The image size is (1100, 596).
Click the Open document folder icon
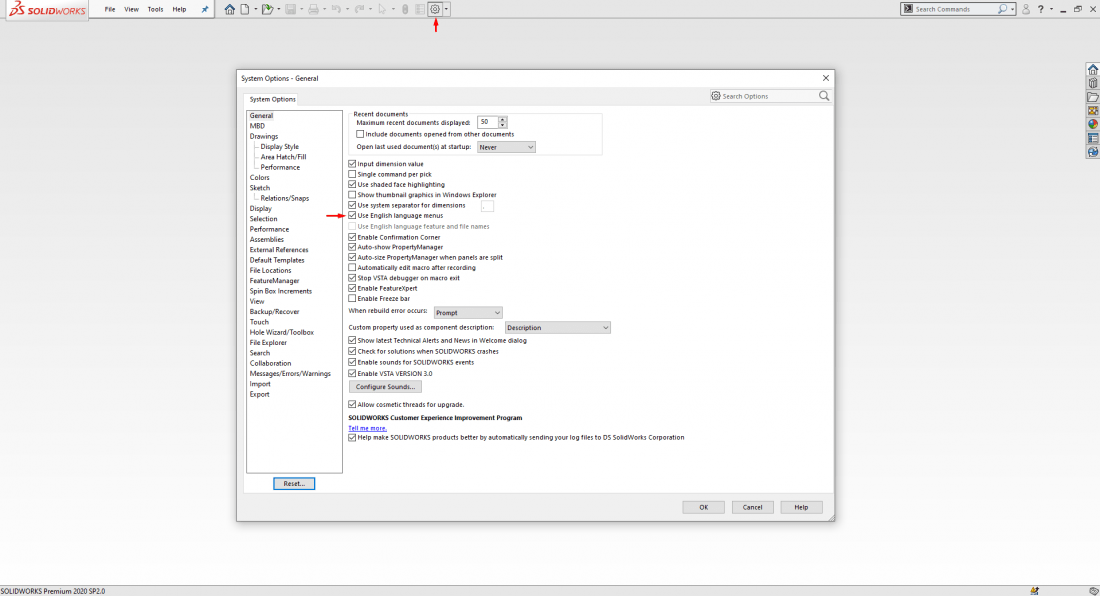pos(267,9)
